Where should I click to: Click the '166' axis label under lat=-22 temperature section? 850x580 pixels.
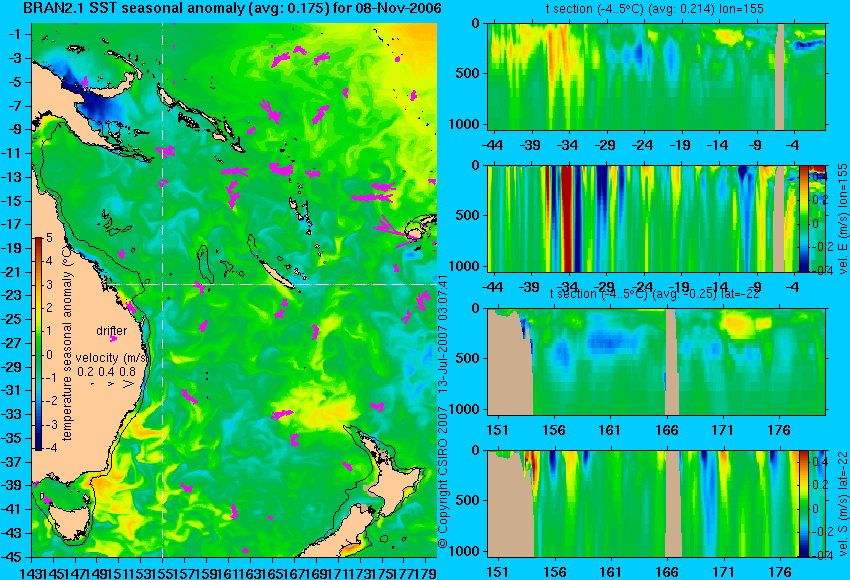point(666,430)
